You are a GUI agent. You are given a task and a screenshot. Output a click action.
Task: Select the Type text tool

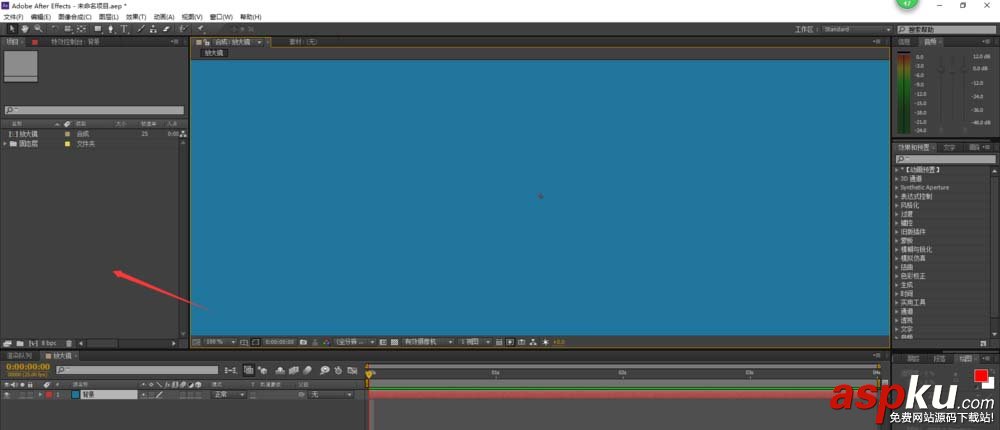click(x=124, y=29)
